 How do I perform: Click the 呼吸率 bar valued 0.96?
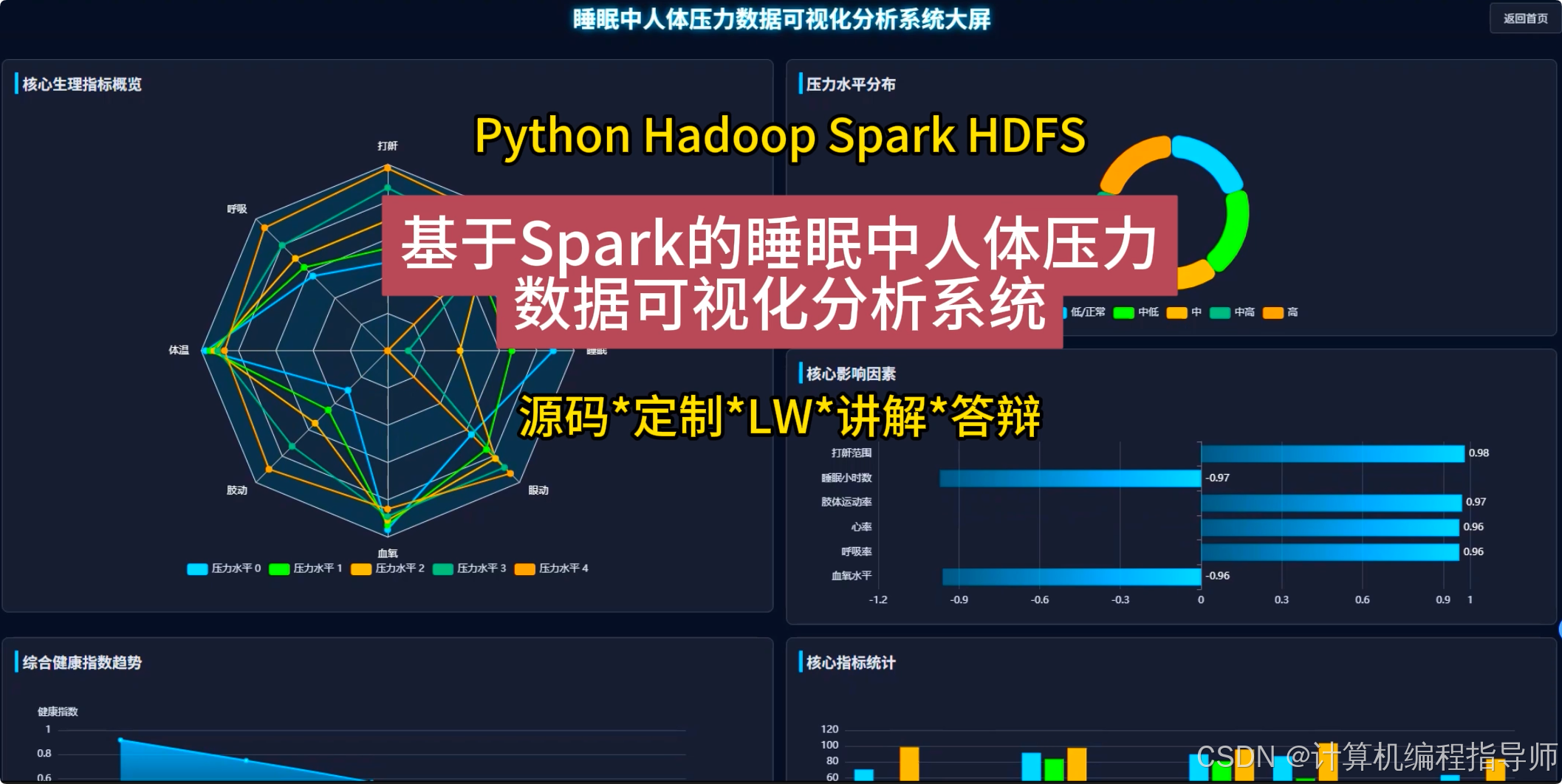[1330, 551]
